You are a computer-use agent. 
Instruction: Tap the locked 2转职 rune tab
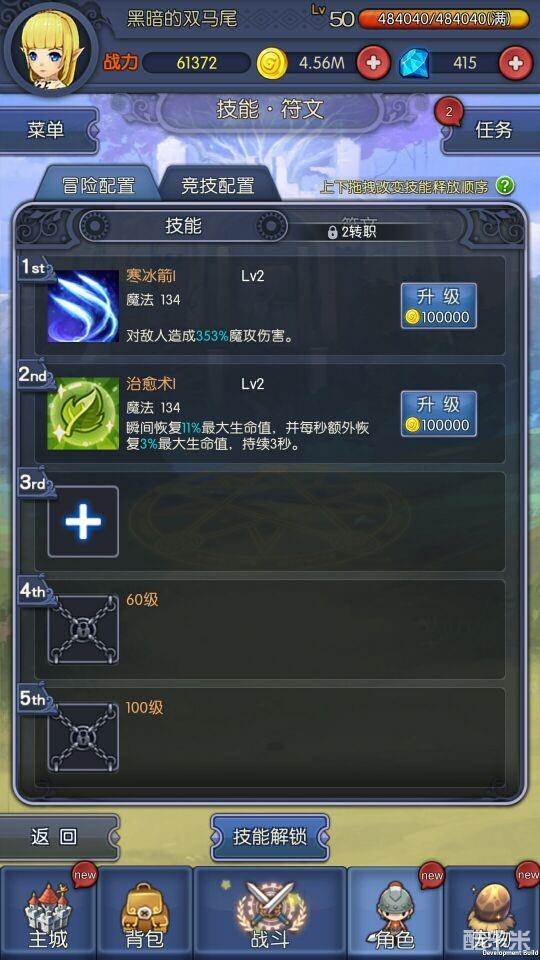click(x=353, y=231)
